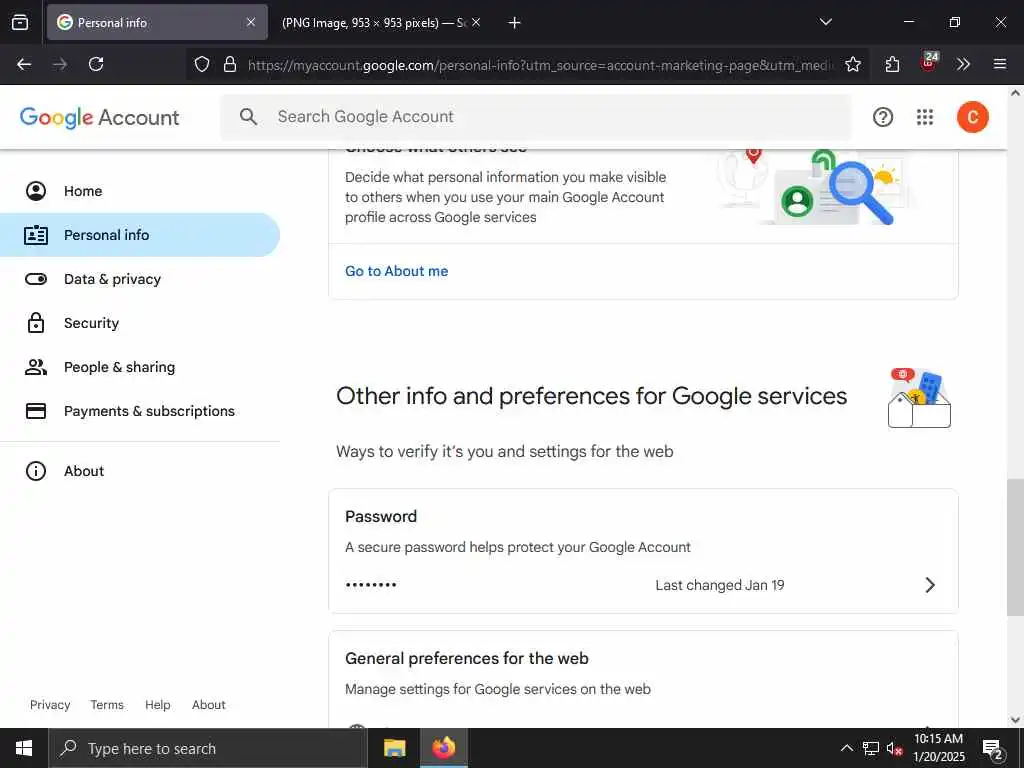Follow the Go to About me link
Image resolution: width=1024 pixels, height=768 pixels.
396,271
